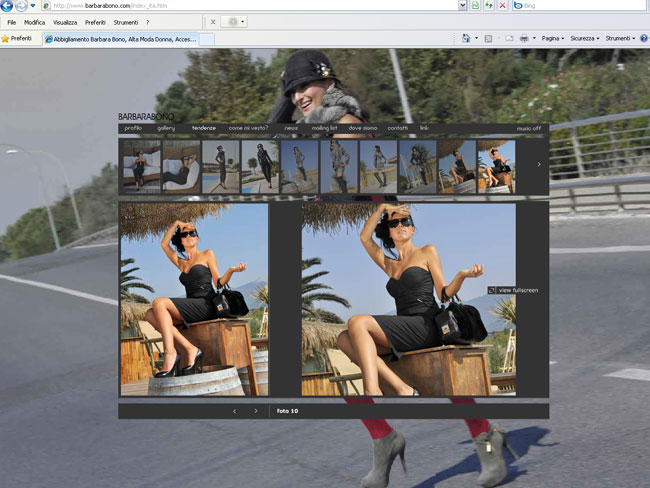
Task: Open the mailing list page
Action: pos(324,128)
